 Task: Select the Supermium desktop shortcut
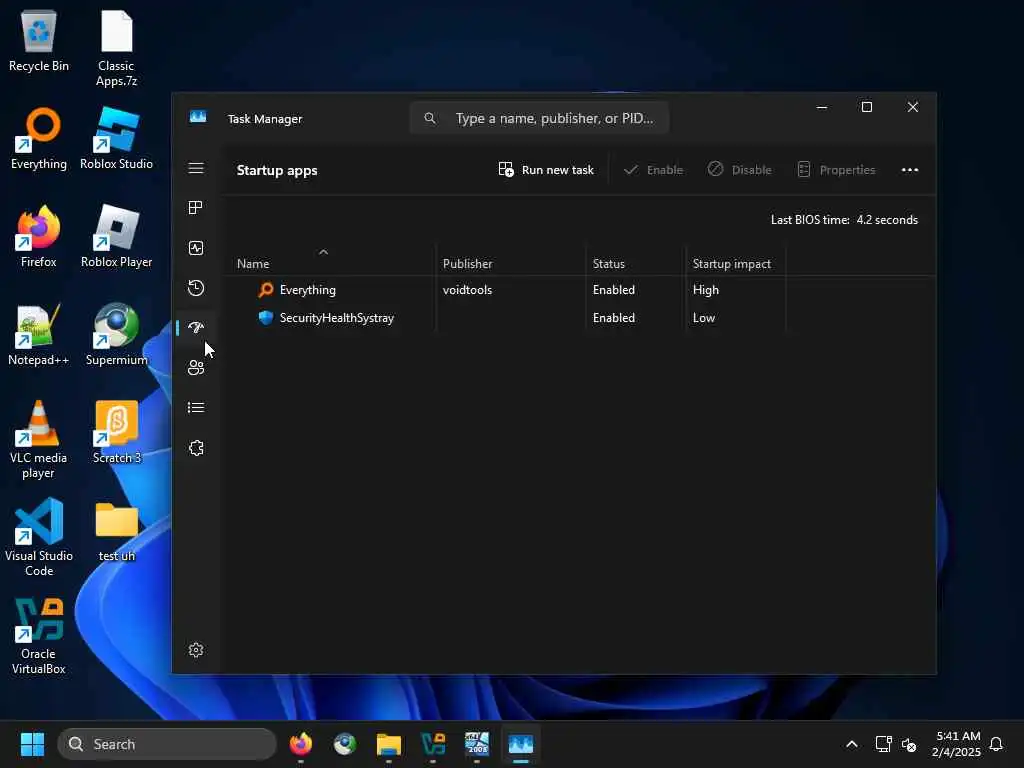(x=116, y=334)
